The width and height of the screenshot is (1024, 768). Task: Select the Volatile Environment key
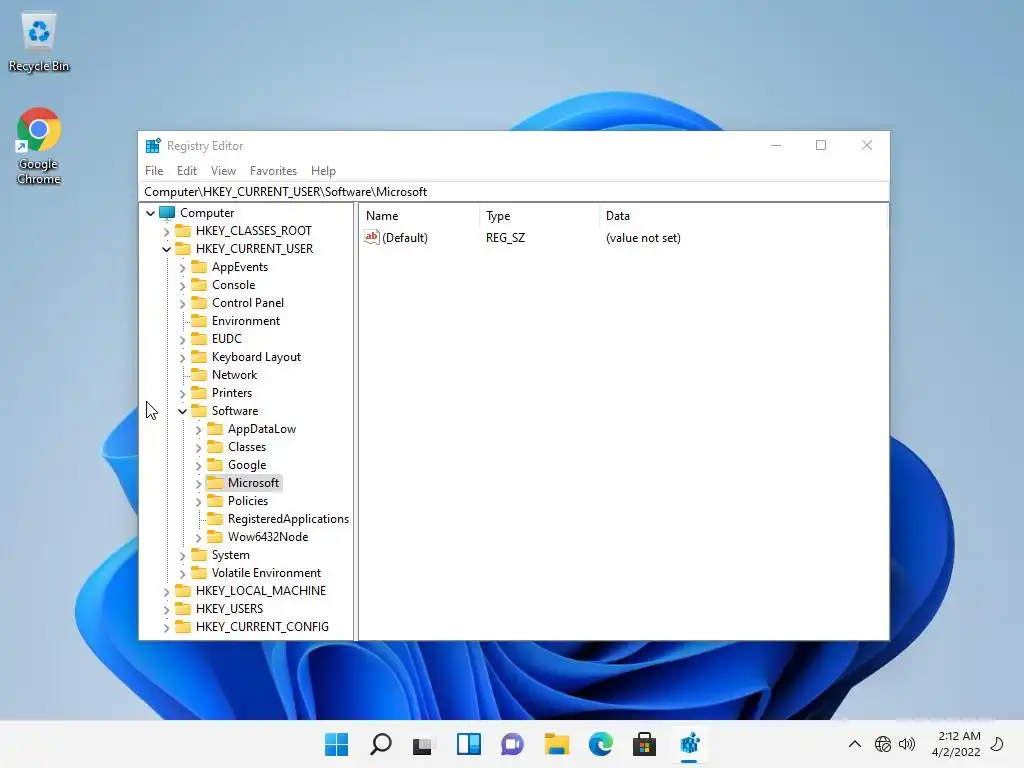pos(266,573)
